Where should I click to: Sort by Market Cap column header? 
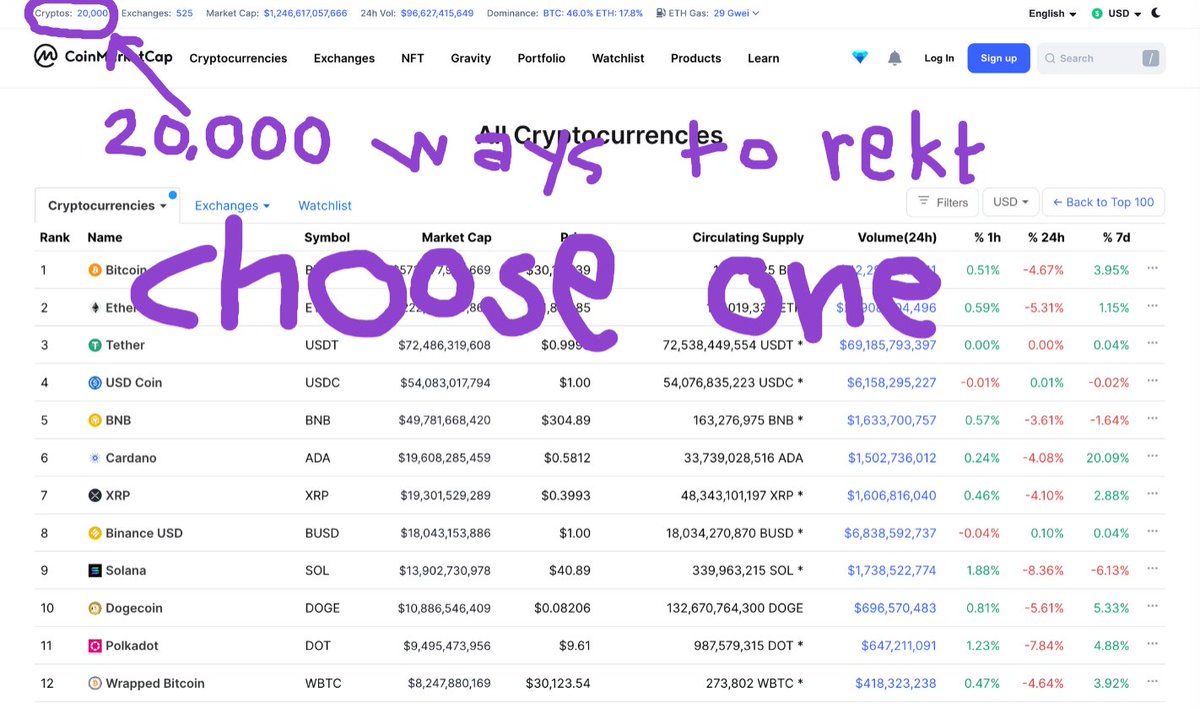point(456,237)
